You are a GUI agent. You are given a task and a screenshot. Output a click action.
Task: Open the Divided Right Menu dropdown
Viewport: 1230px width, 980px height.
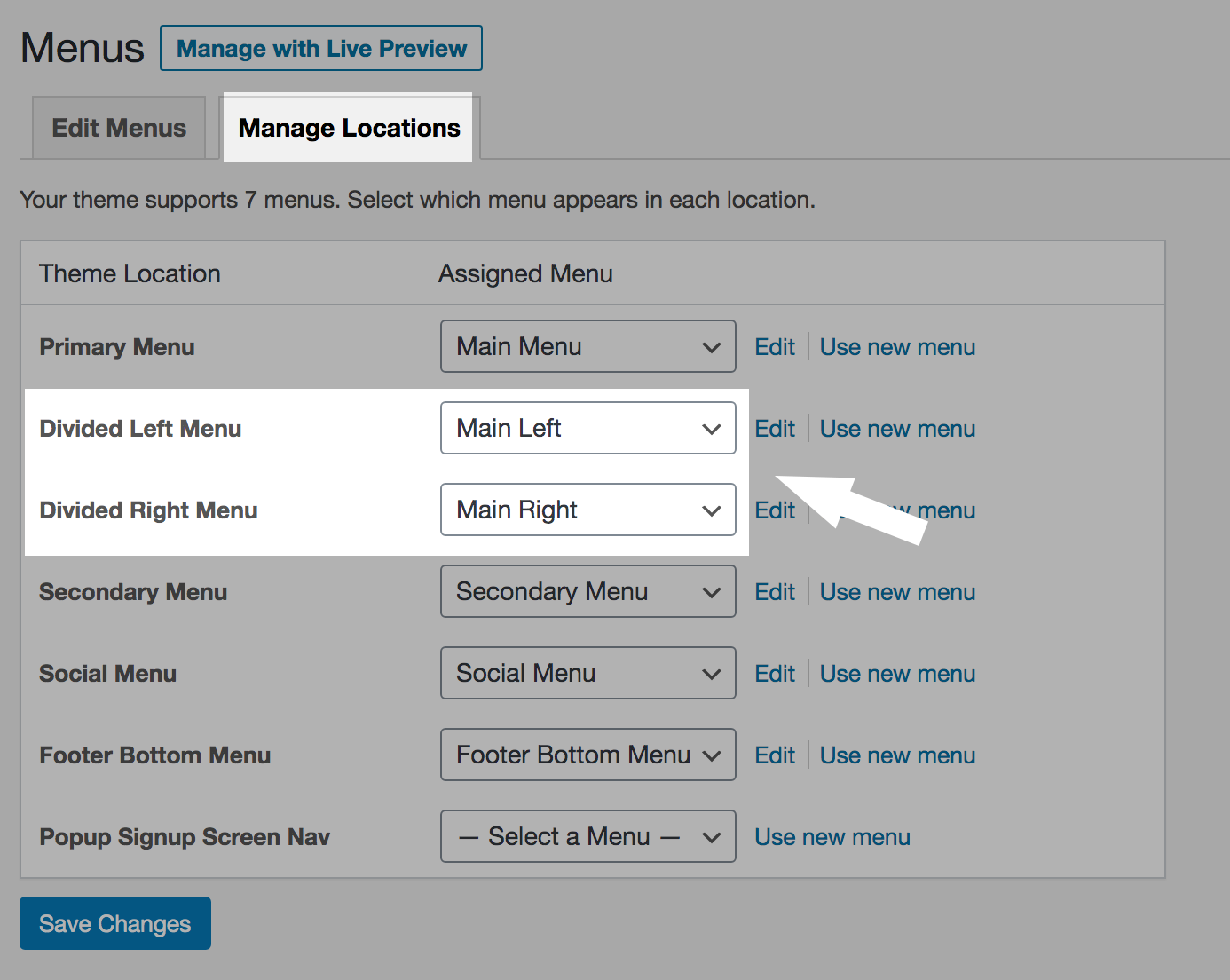587,510
